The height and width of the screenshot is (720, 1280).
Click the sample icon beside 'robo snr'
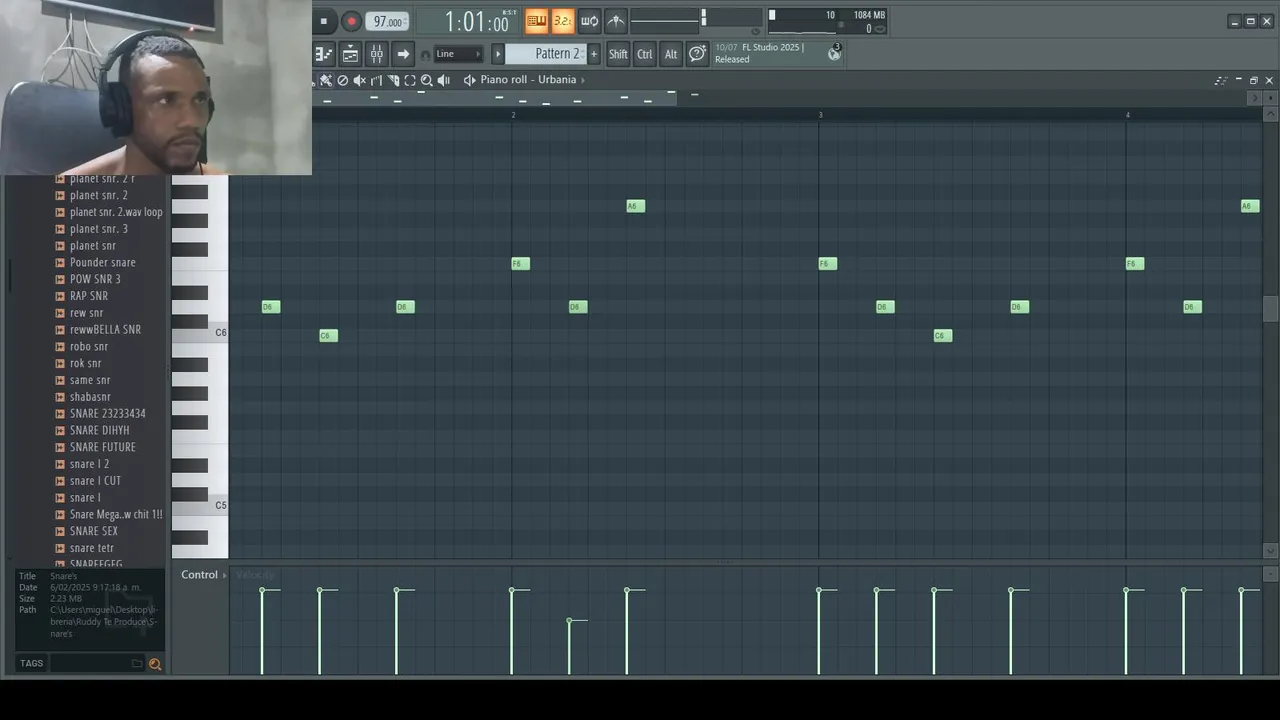click(60, 347)
